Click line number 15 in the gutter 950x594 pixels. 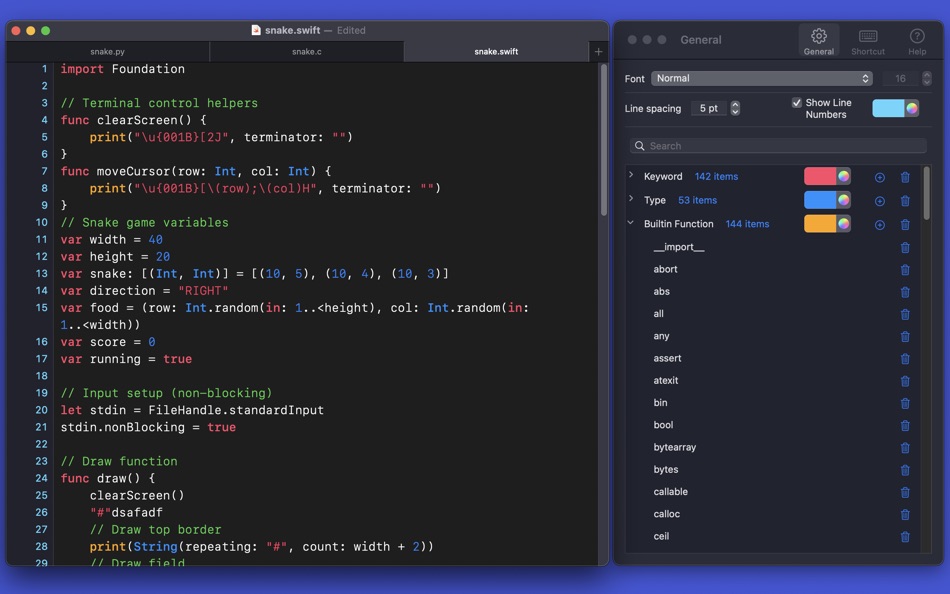click(41, 307)
